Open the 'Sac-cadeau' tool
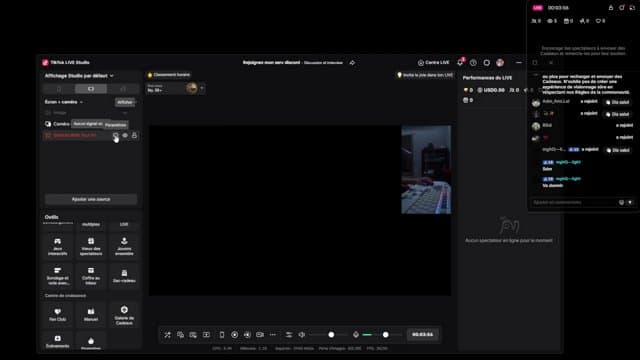This screenshot has height=360, width=640. tap(124, 276)
